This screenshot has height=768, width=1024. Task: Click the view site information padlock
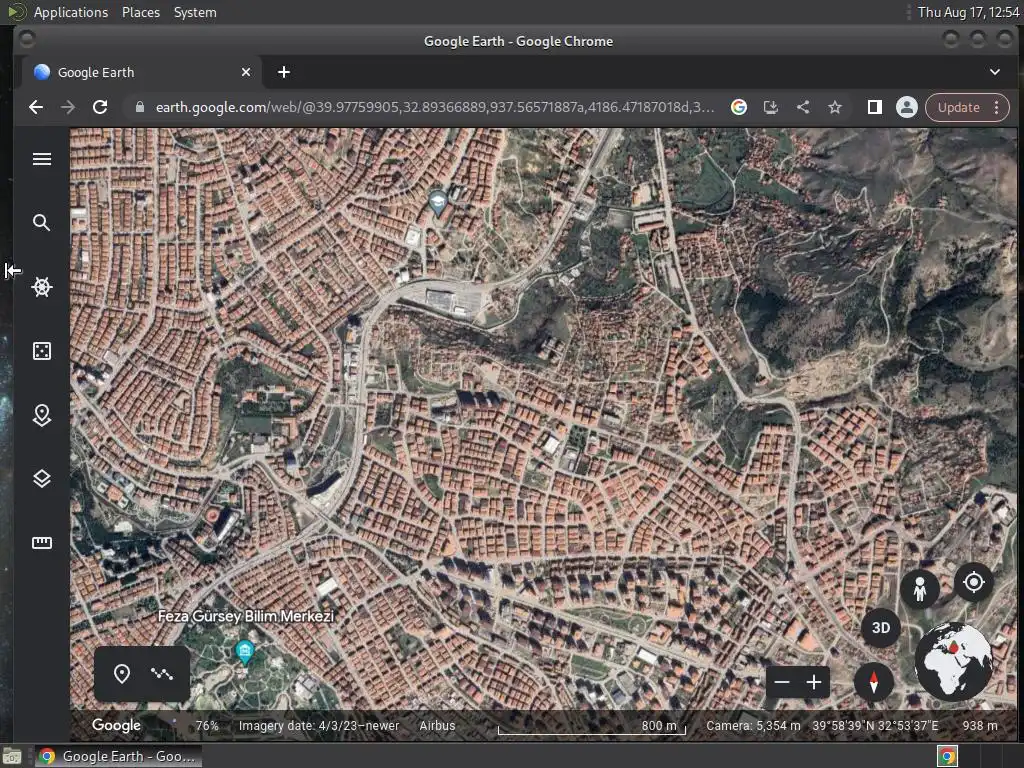139,107
